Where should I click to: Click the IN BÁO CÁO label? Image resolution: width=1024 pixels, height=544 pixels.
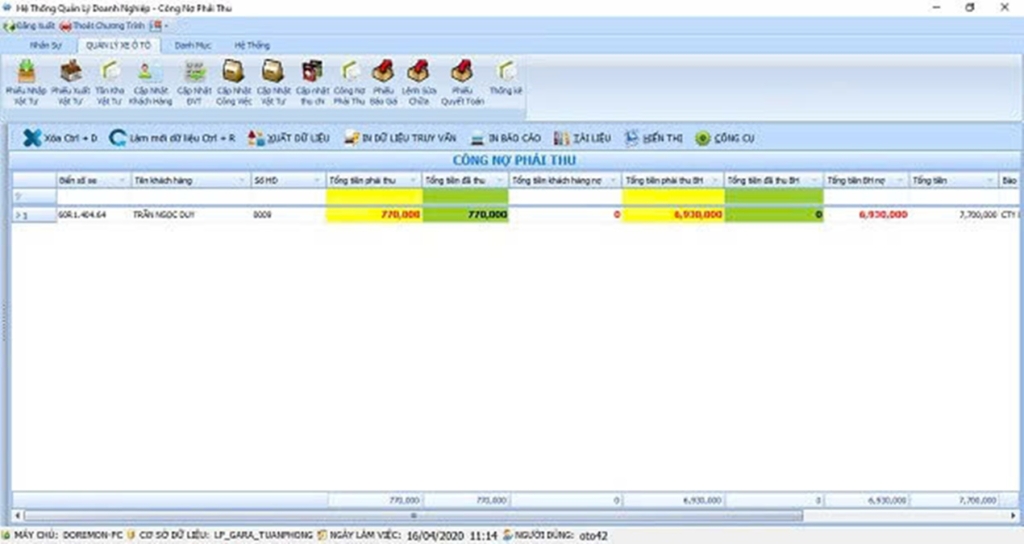point(515,138)
